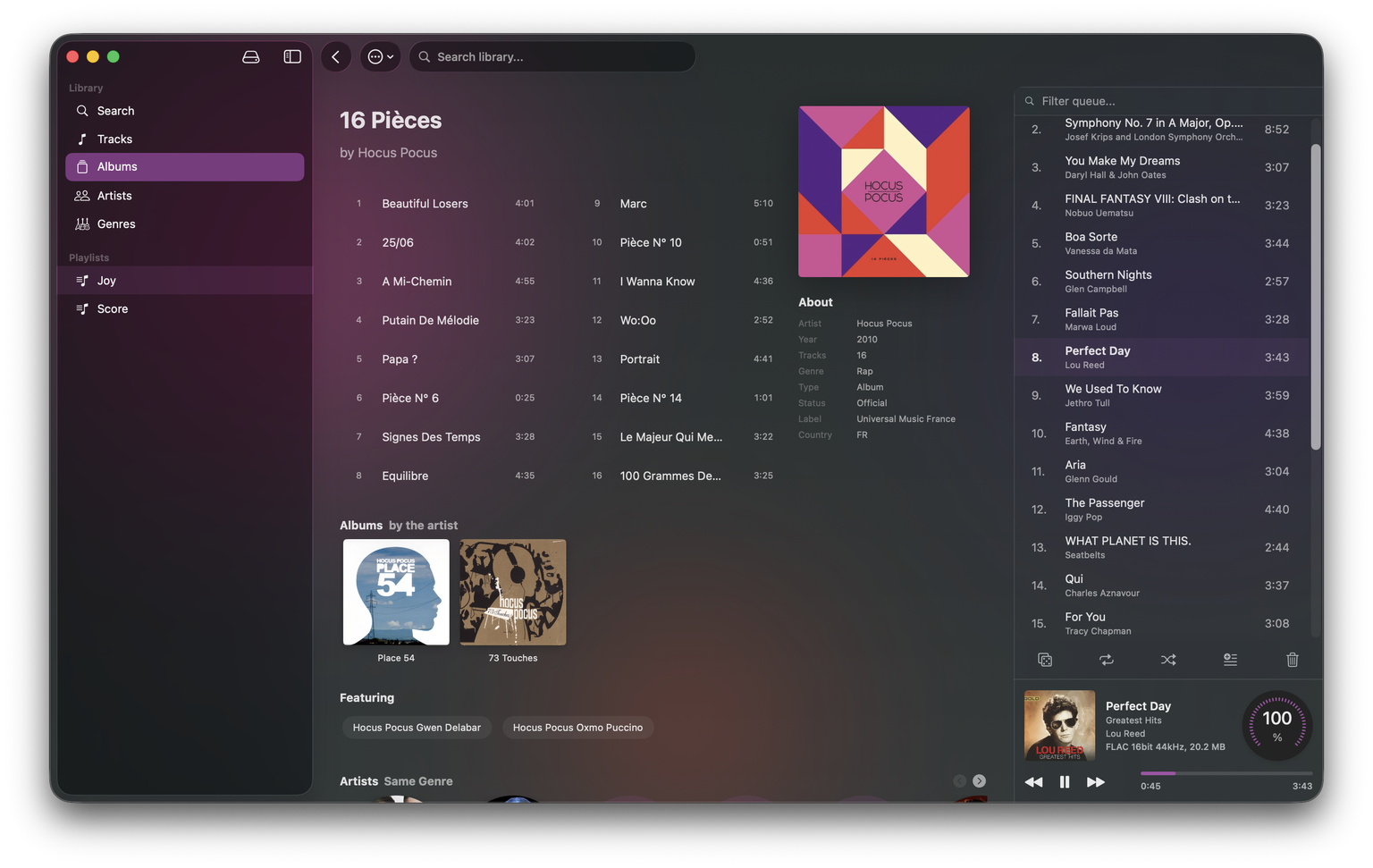
Task: Pause the currently playing Perfect Day
Action: [1065, 781]
